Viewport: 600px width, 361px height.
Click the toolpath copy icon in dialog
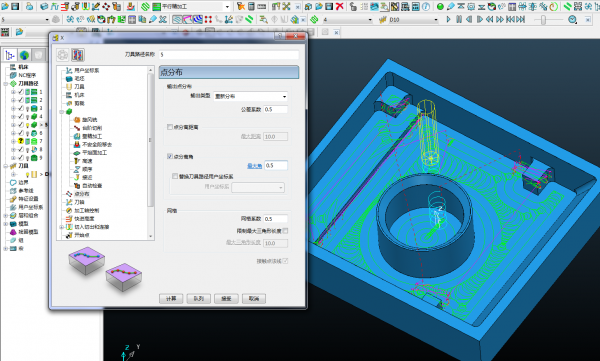click(78, 55)
